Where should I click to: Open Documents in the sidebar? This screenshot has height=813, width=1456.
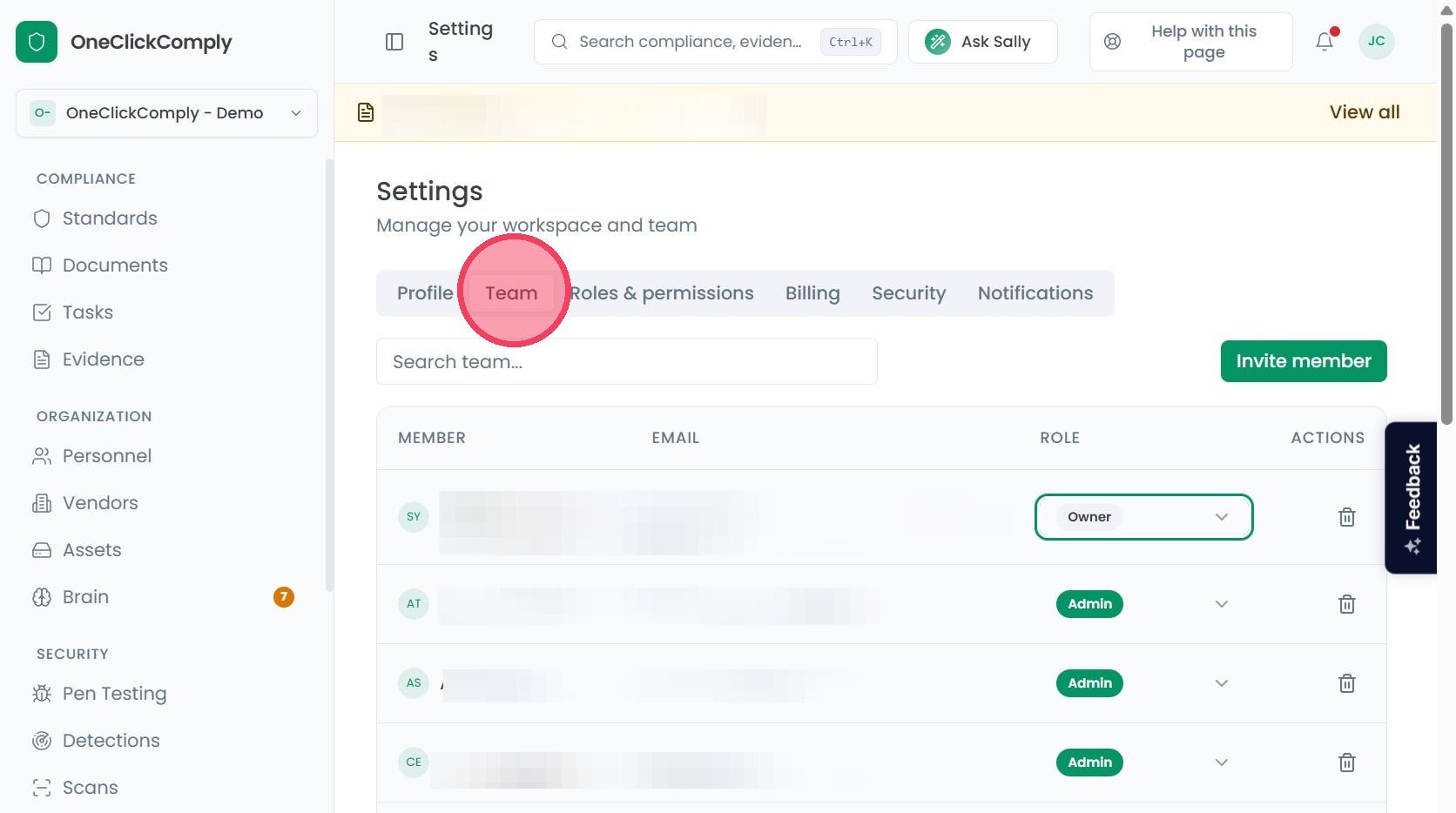[x=115, y=265]
